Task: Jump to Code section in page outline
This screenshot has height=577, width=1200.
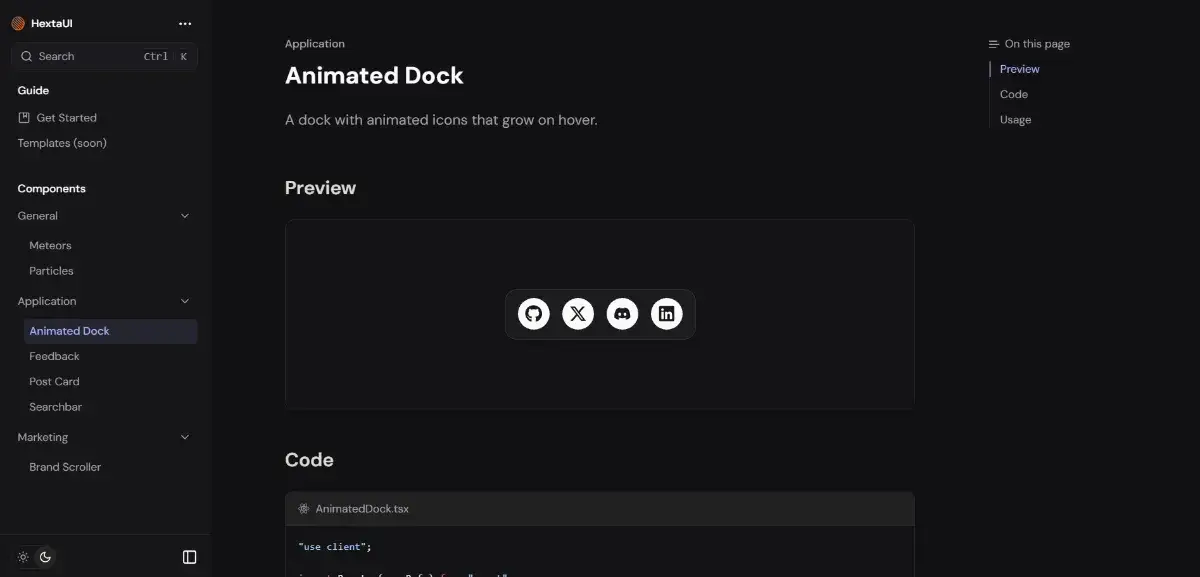Action: tap(1014, 94)
